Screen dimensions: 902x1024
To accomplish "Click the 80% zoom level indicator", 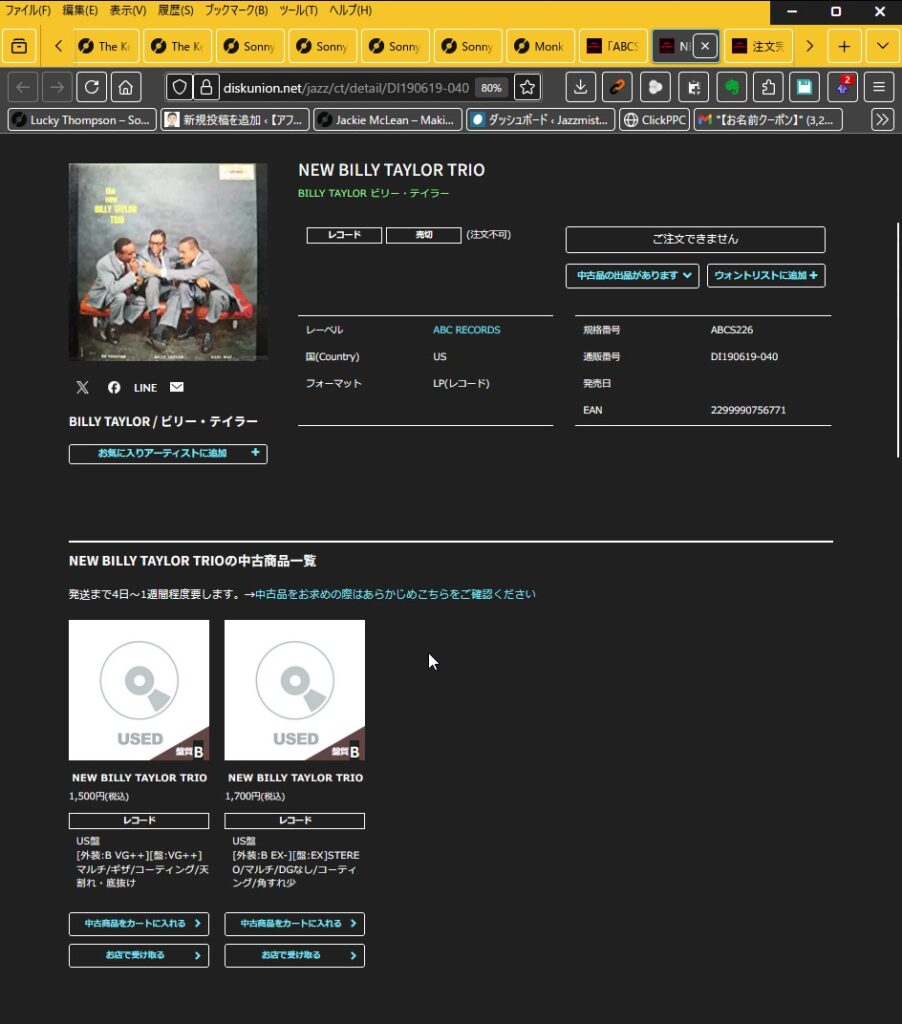I will (491, 88).
